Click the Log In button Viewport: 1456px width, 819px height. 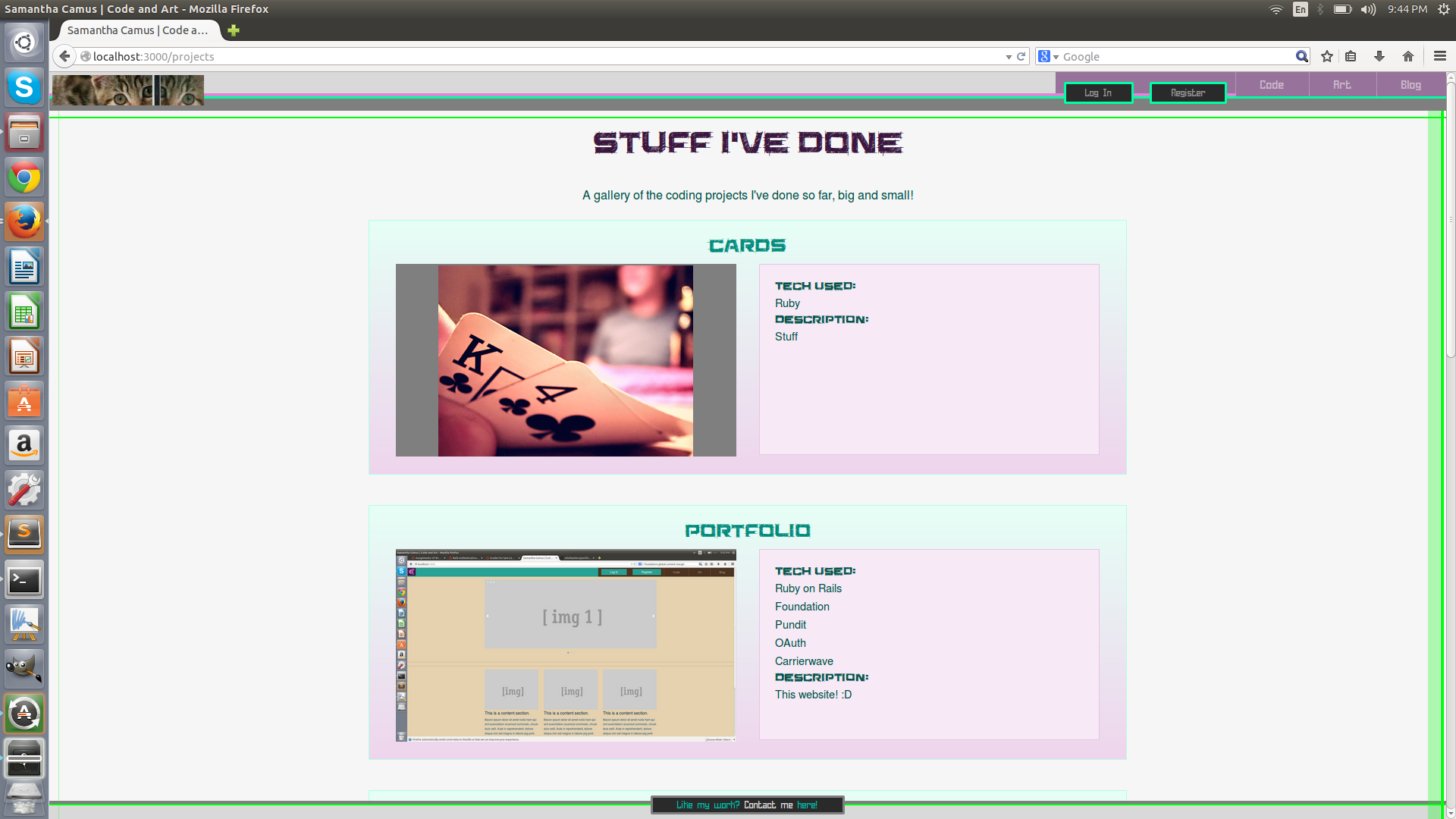[1098, 92]
